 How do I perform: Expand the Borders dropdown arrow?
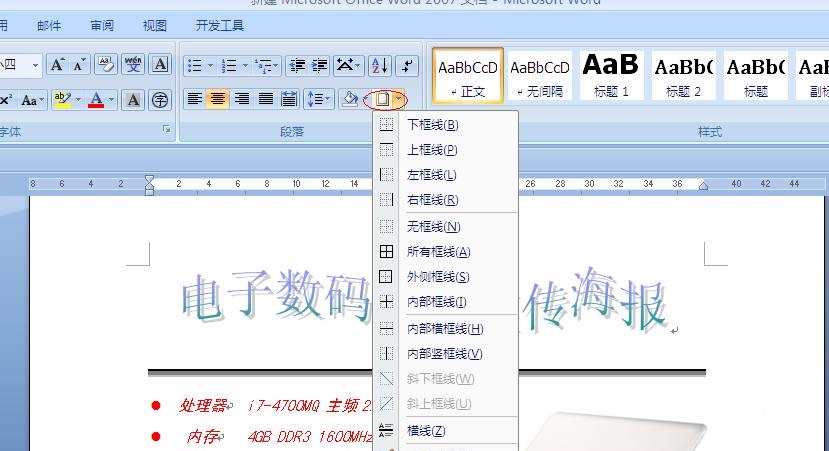[x=399, y=99]
